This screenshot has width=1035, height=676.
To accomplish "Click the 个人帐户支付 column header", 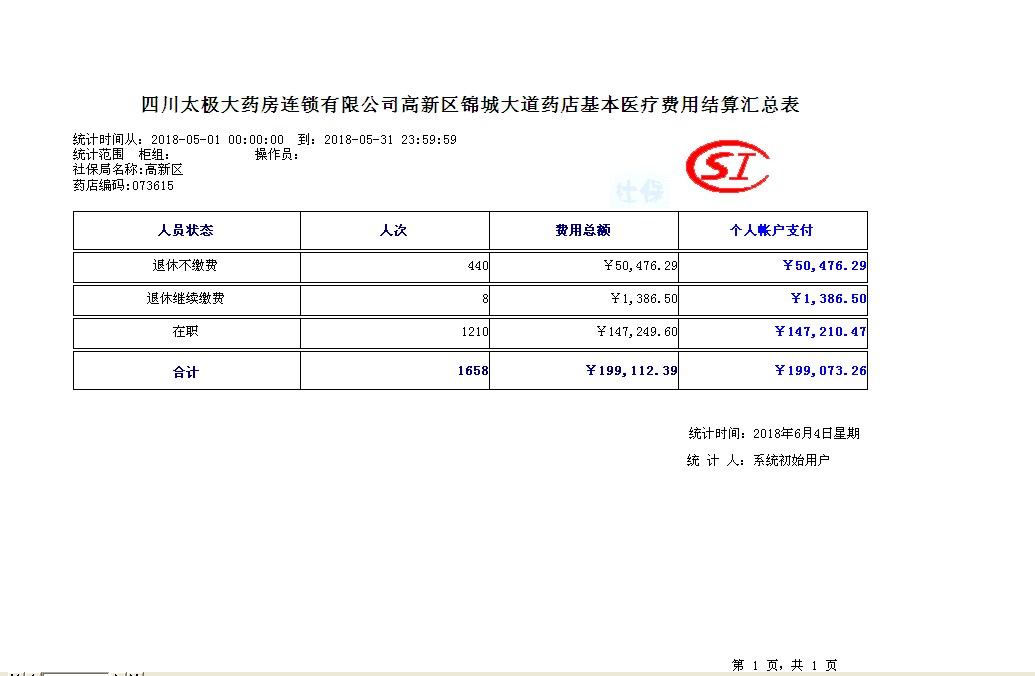I will [772, 230].
